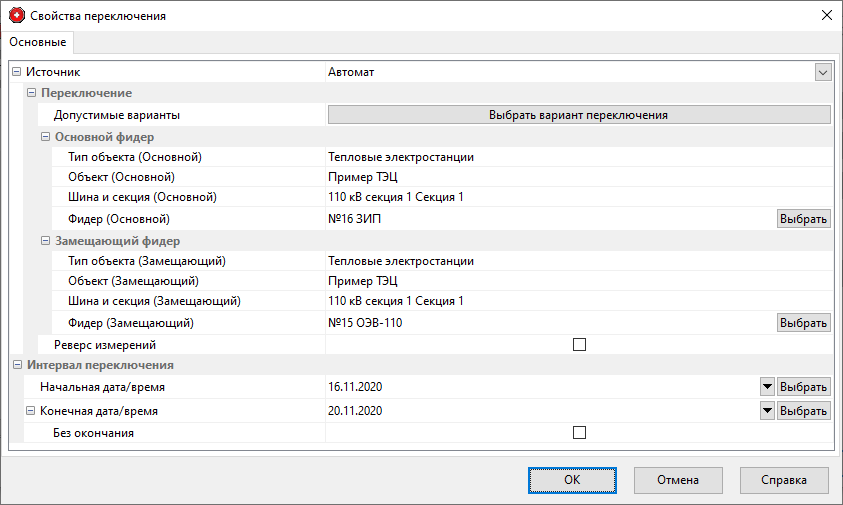Collapse the Замещающий фидер group
843x505 pixels.
(45, 241)
